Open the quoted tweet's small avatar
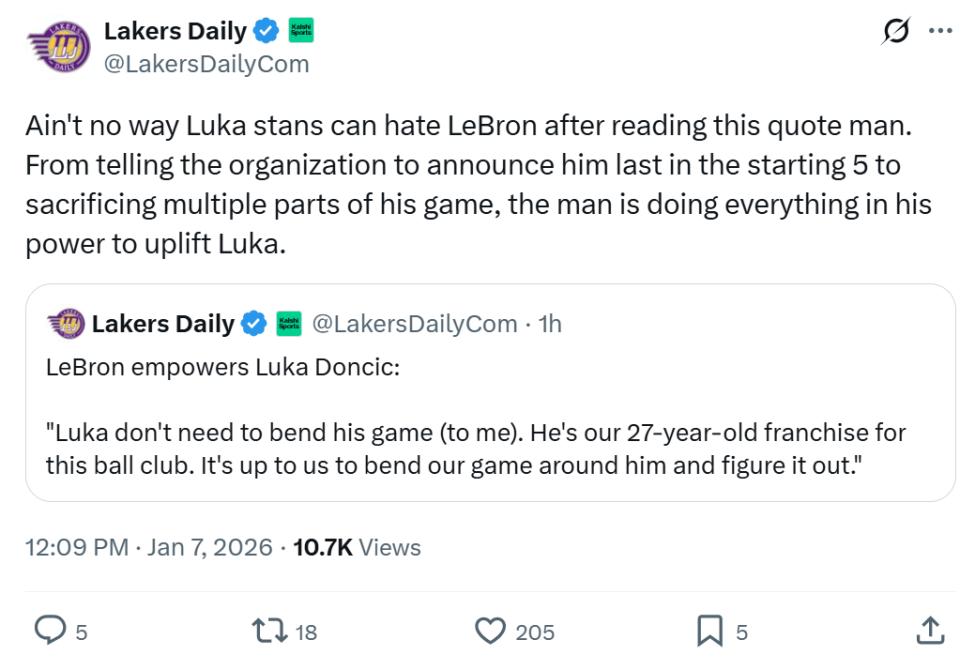This screenshot has width=960, height=655. (x=66, y=323)
